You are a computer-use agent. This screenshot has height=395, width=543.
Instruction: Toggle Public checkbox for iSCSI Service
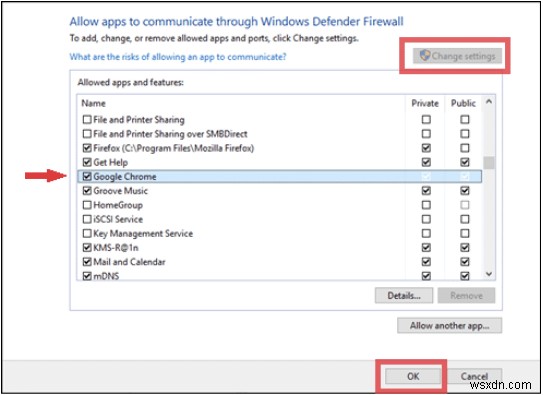pyautogui.click(x=465, y=219)
